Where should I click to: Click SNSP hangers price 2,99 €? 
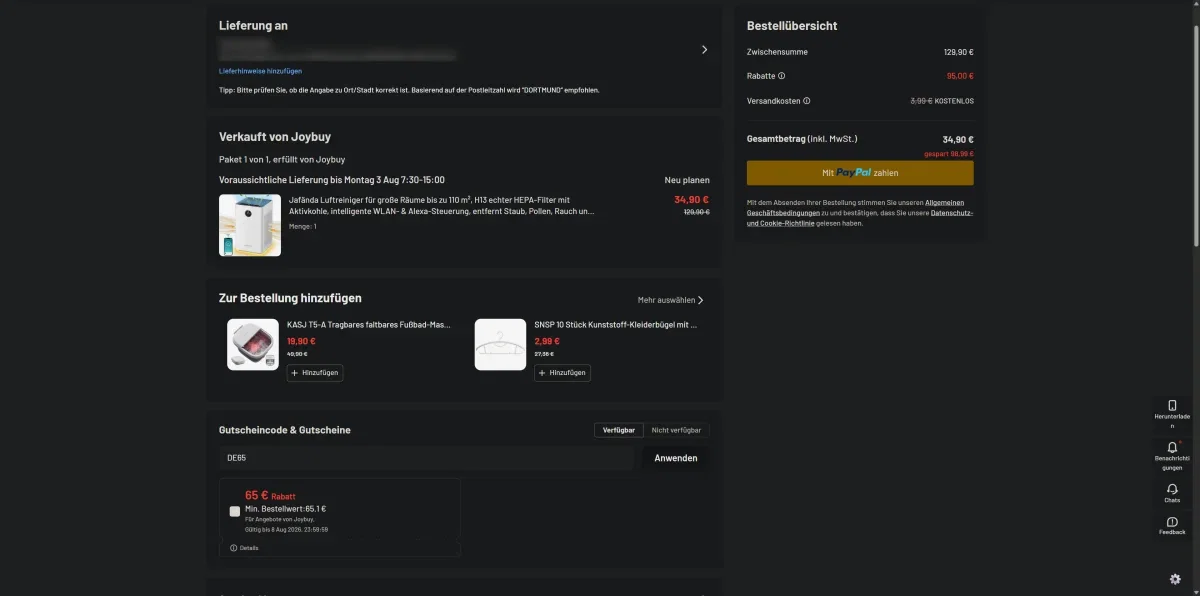(x=548, y=341)
